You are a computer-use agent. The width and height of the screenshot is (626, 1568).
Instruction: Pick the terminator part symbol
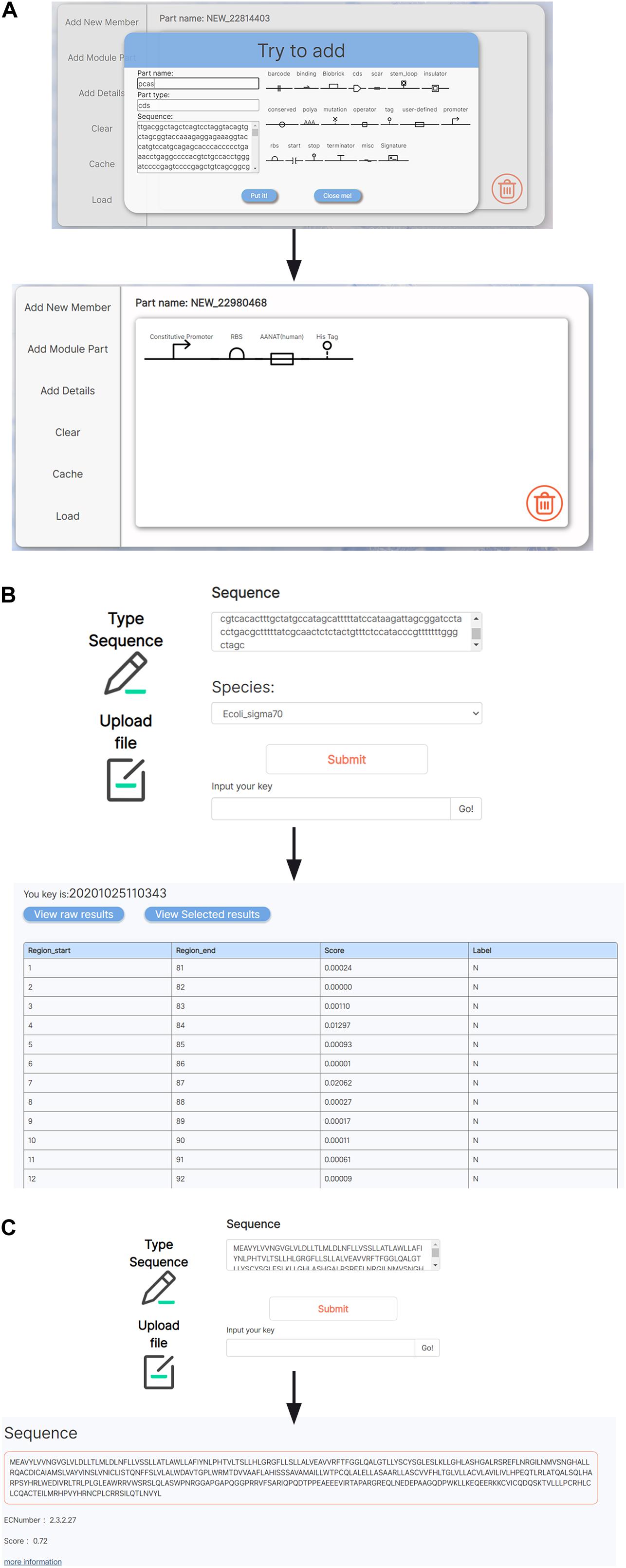pyautogui.click(x=340, y=158)
